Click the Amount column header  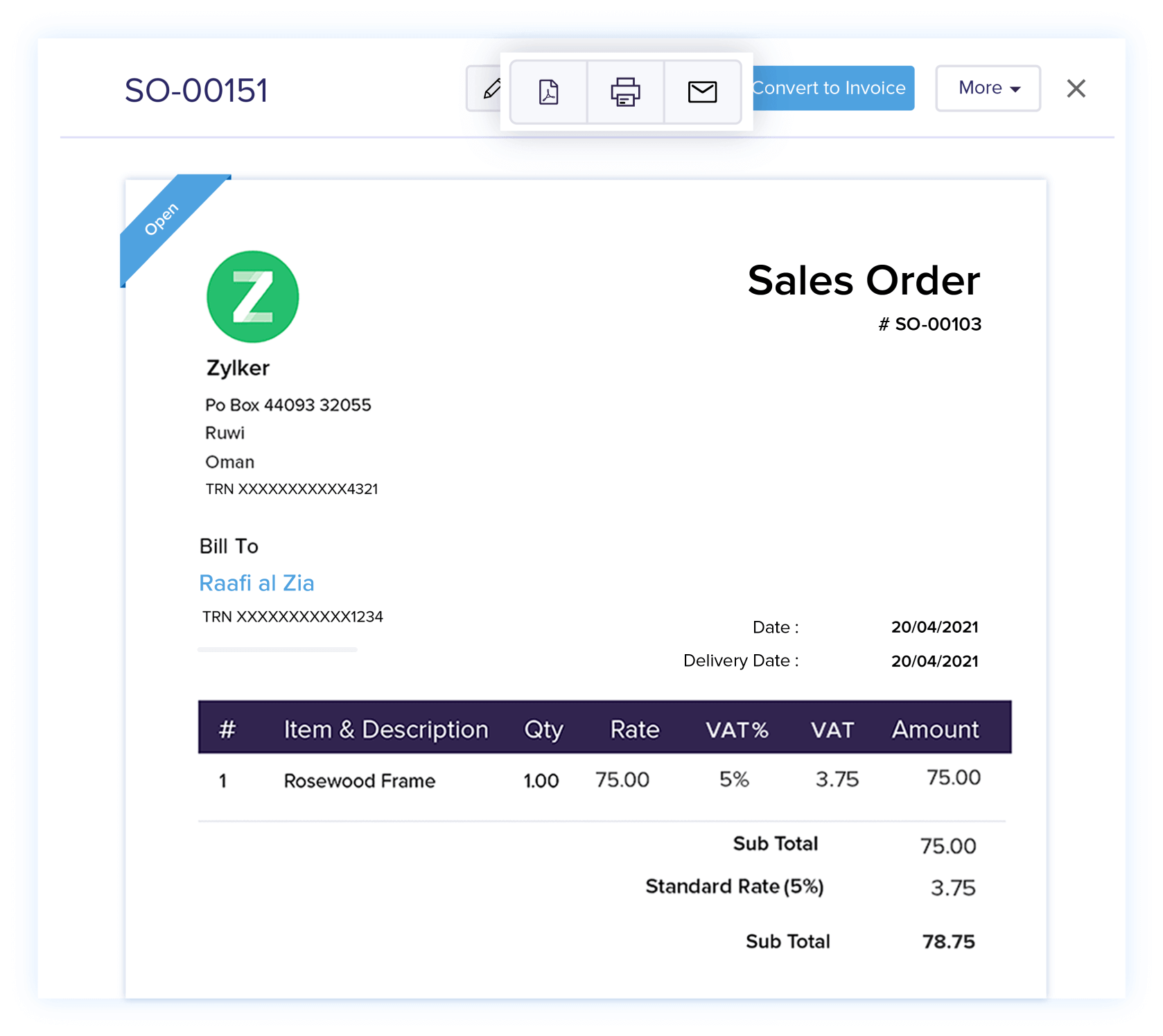pos(935,729)
